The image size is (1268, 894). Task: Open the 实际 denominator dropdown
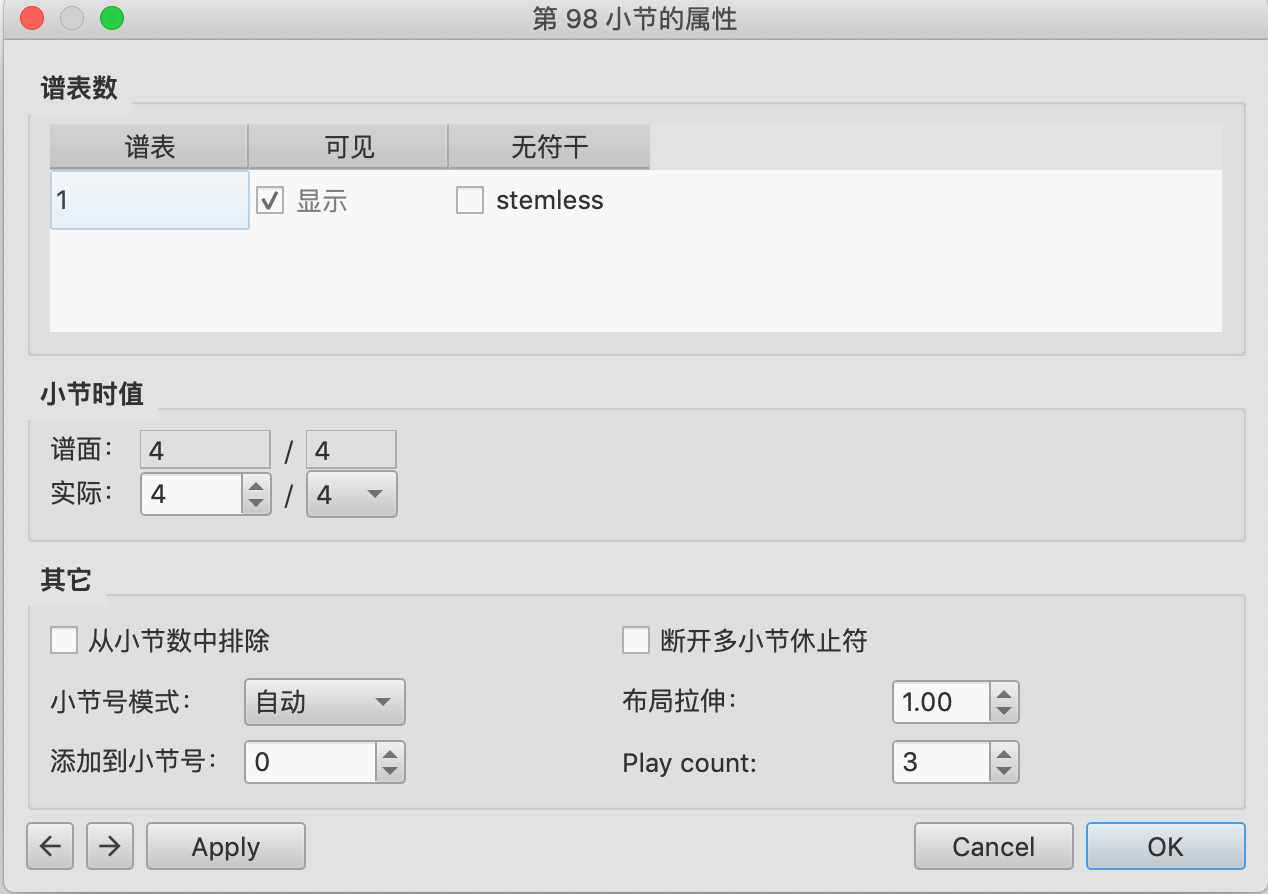352,494
